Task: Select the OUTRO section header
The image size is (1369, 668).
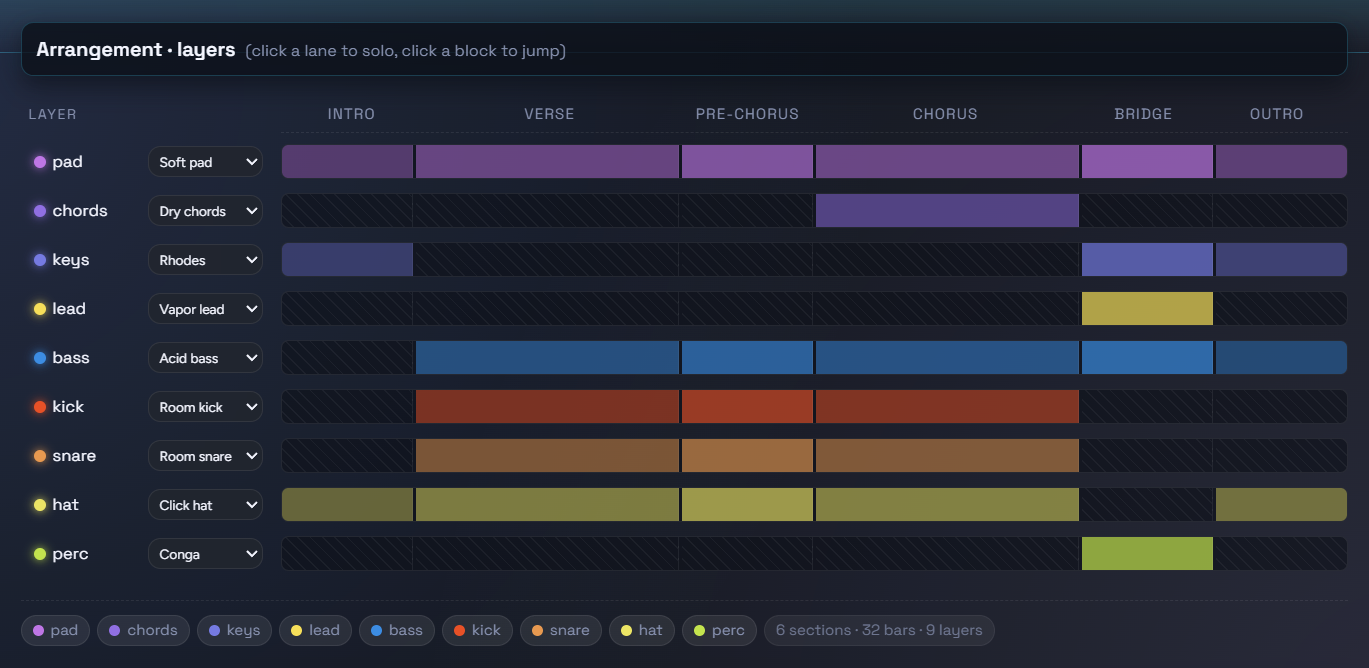Action: pos(1276,114)
